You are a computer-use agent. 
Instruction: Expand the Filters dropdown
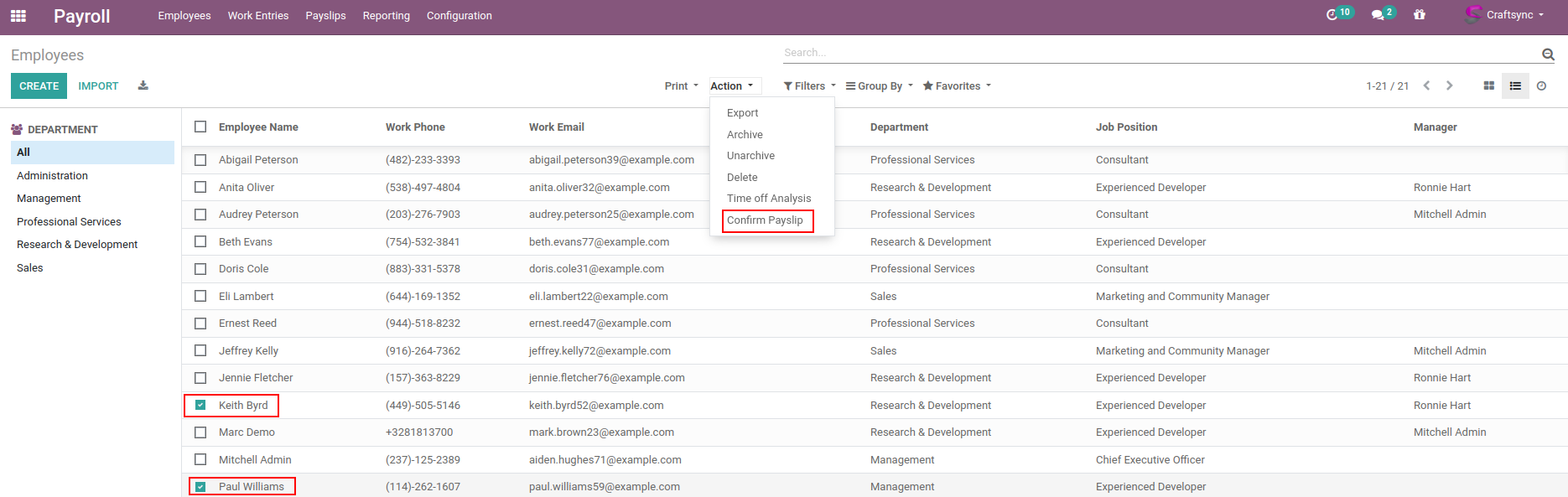809,85
